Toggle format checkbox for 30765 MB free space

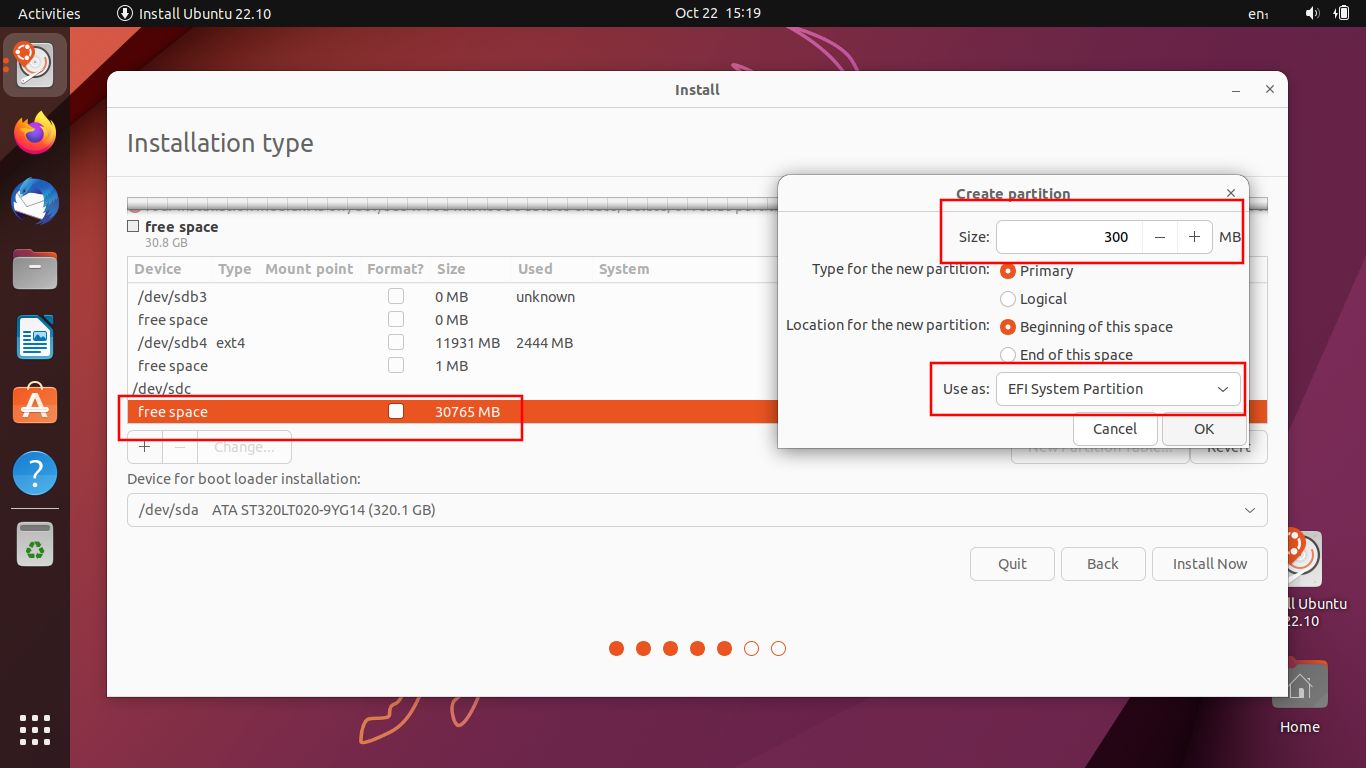click(396, 411)
